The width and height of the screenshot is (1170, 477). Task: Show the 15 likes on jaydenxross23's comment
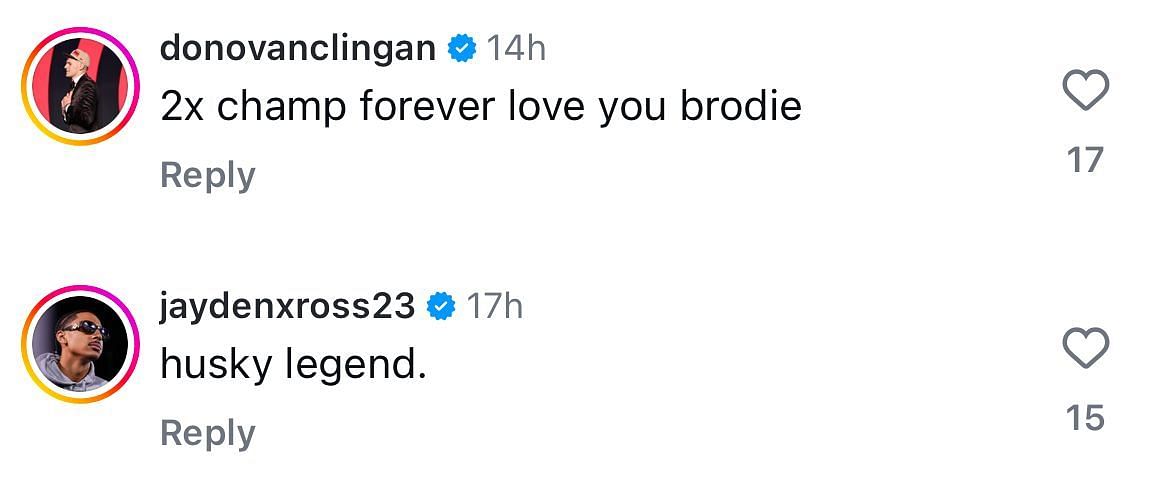1085,418
